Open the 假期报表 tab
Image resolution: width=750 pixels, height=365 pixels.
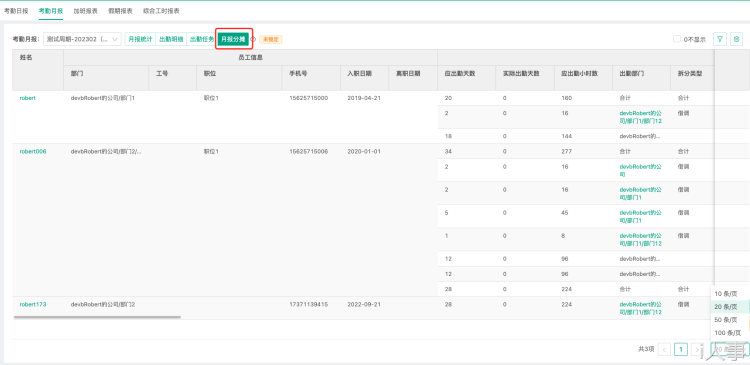[121, 11]
